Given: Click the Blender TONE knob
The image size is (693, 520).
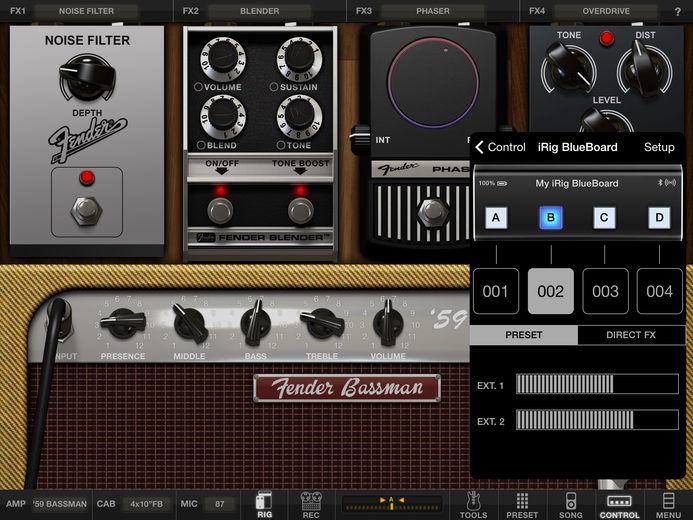Looking at the screenshot, I should point(299,117).
